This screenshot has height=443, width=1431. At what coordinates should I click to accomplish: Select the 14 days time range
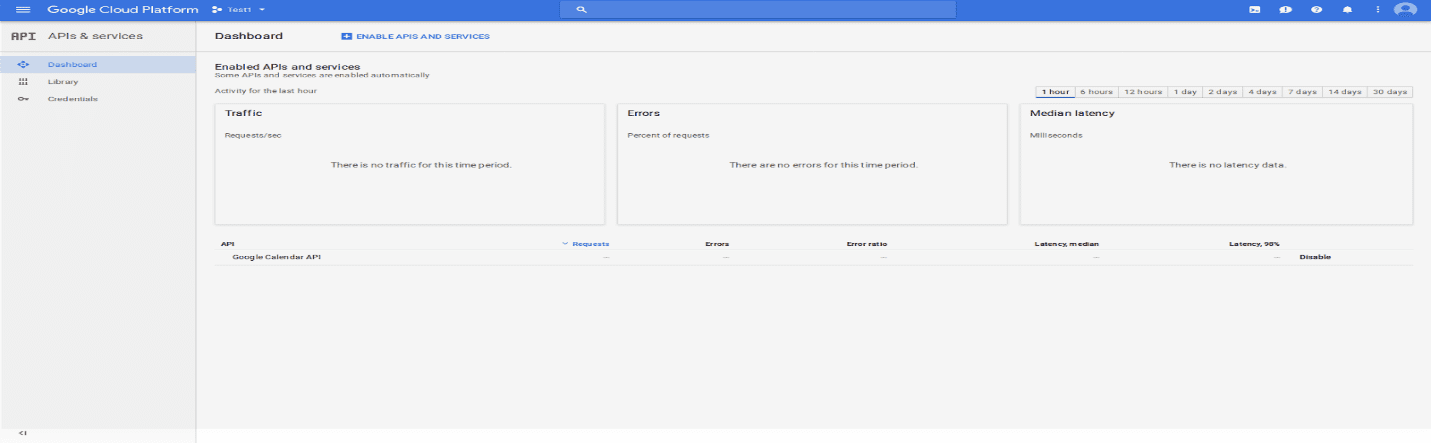pos(1344,91)
